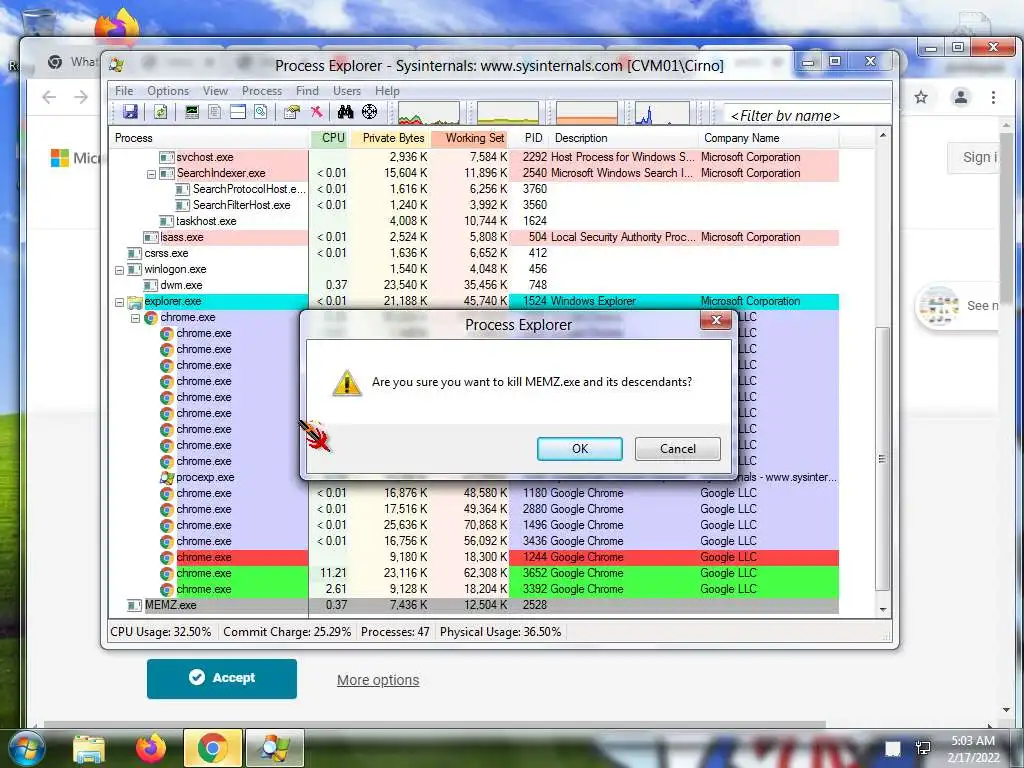Select the red chrome.exe row with PID 1244
This screenshot has height=768, width=1024.
474,558
